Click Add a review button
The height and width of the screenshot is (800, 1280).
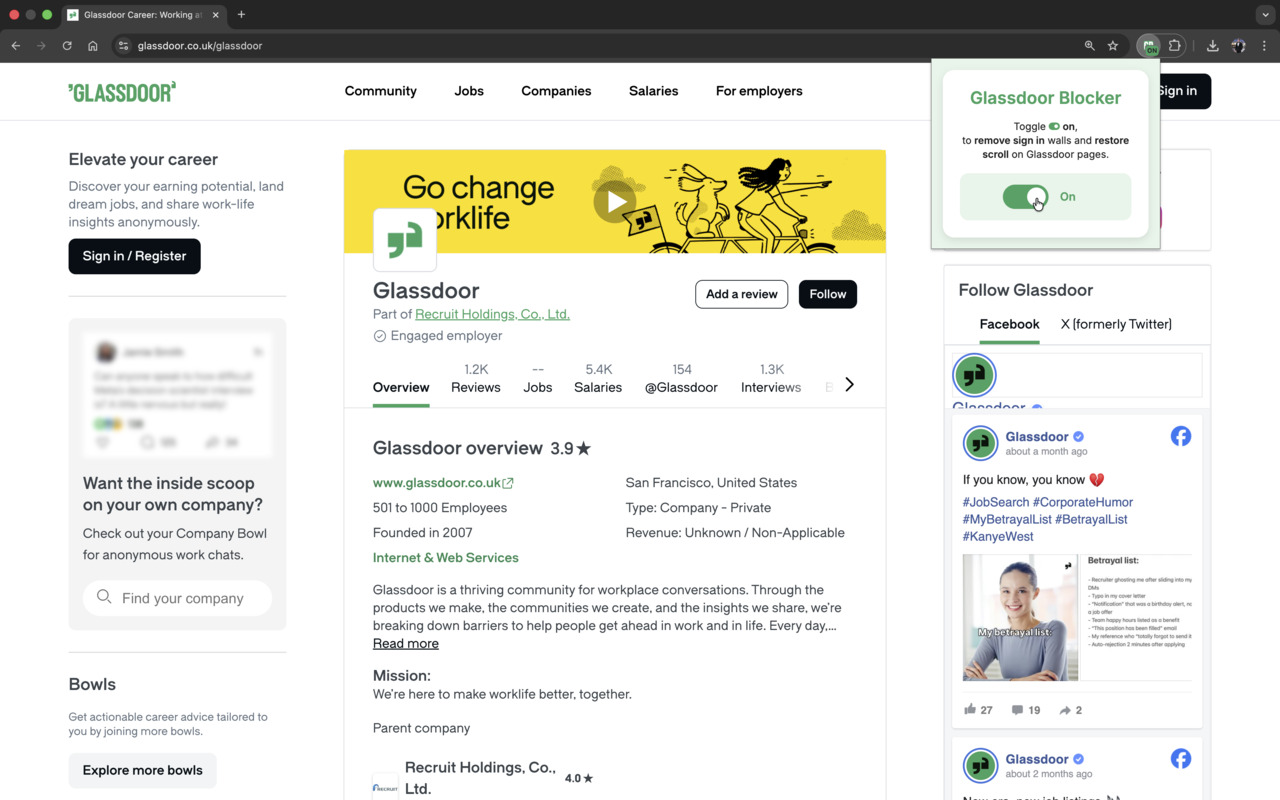click(x=742, y=294)
